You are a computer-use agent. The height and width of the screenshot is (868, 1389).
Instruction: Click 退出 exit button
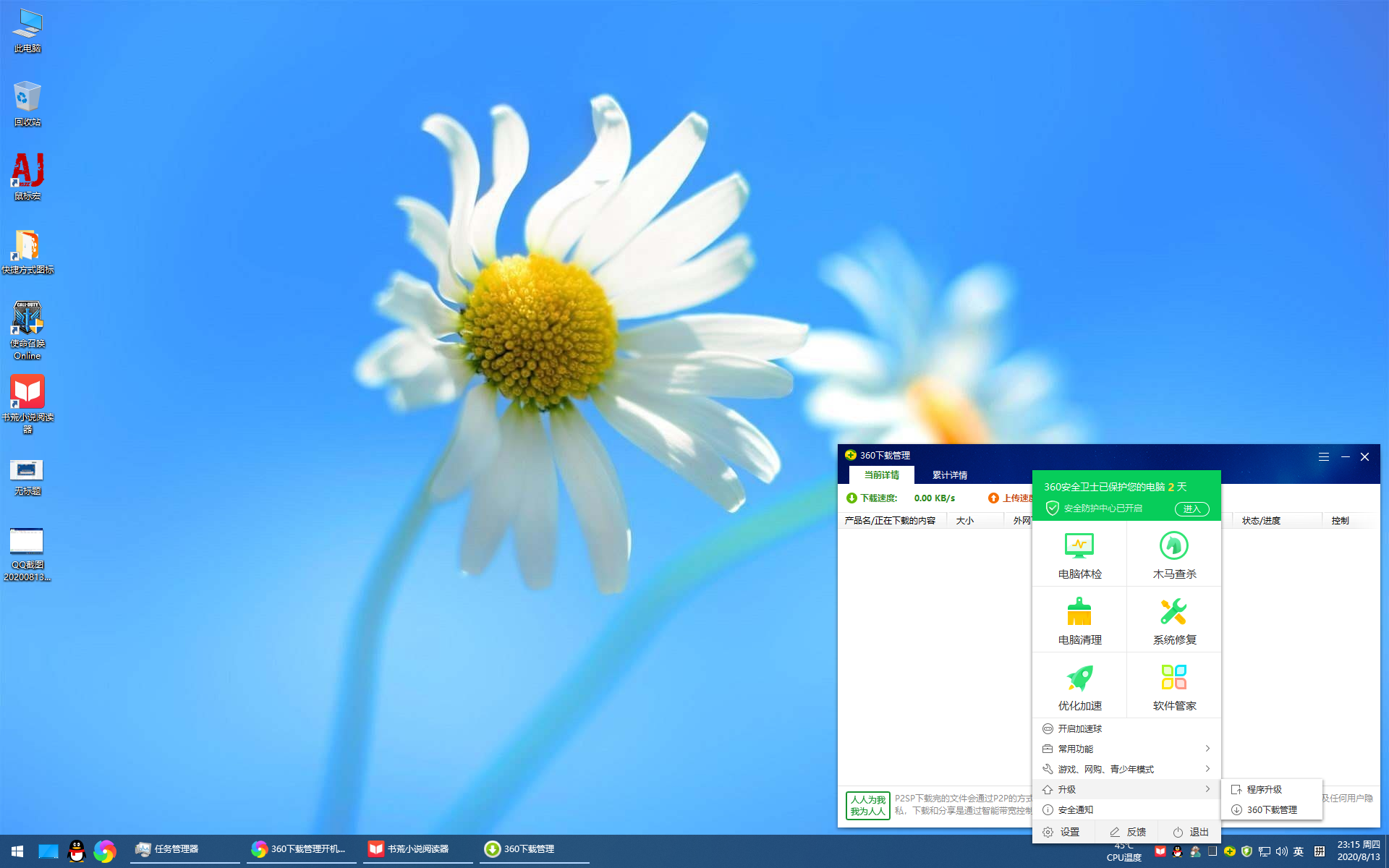tap(1191, 832)
